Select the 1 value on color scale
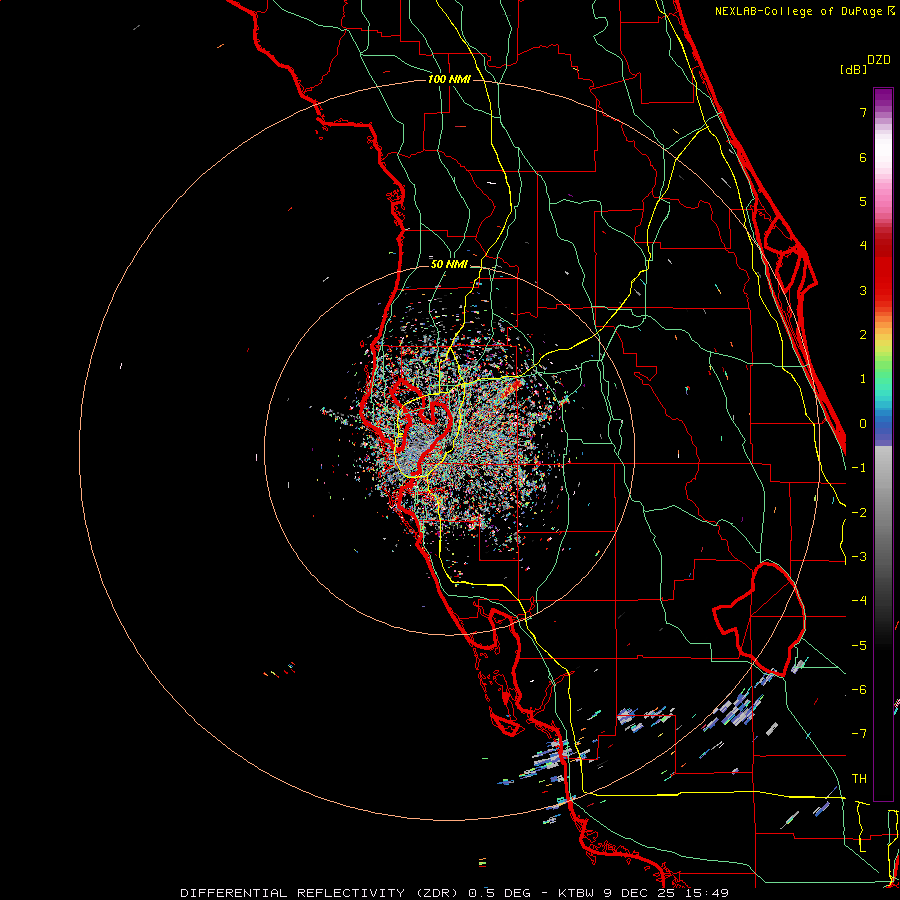Viewport: 900px width, 900px height. (863, 379)
